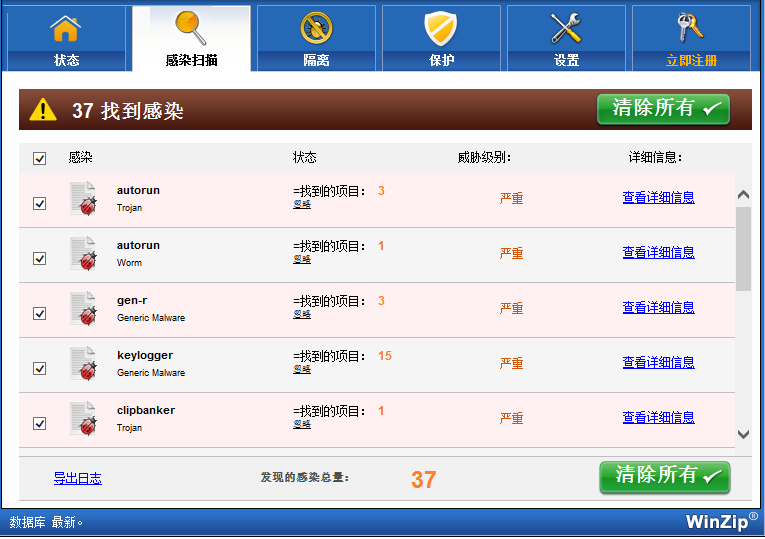Click the 导出日志 link

point(78,478)
